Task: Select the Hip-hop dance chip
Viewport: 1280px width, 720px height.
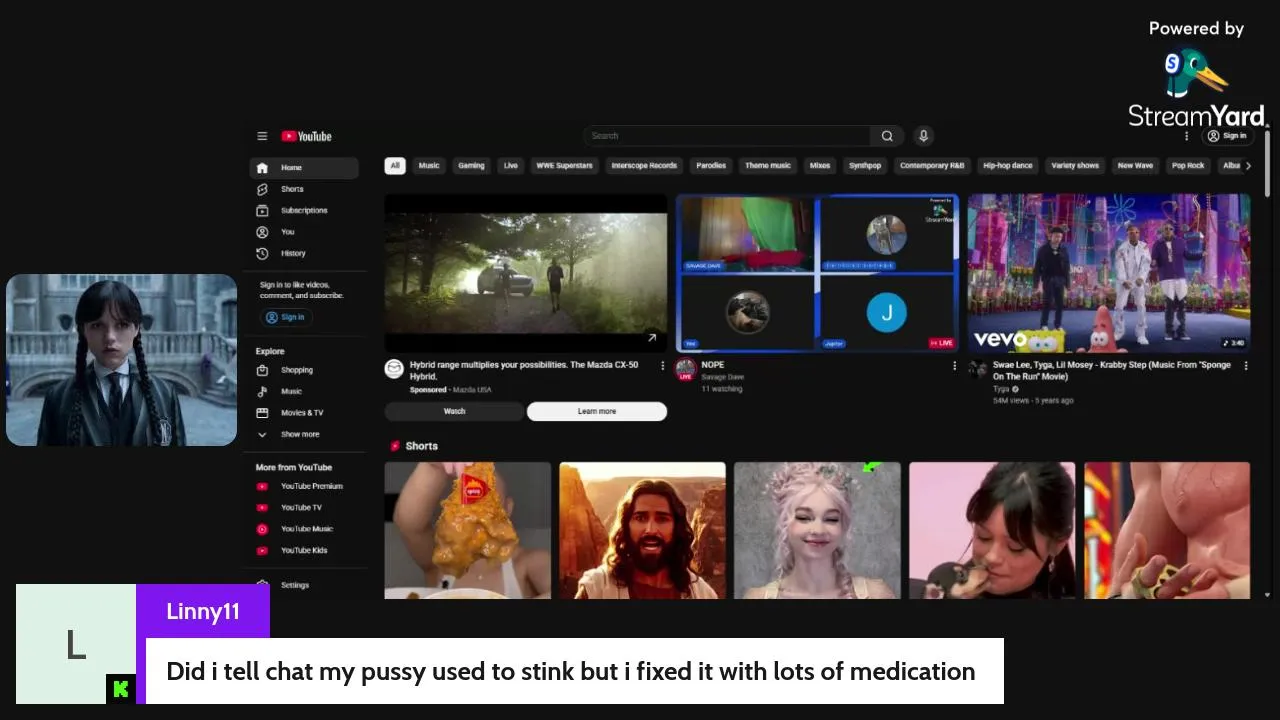Action: (1008, 166)
